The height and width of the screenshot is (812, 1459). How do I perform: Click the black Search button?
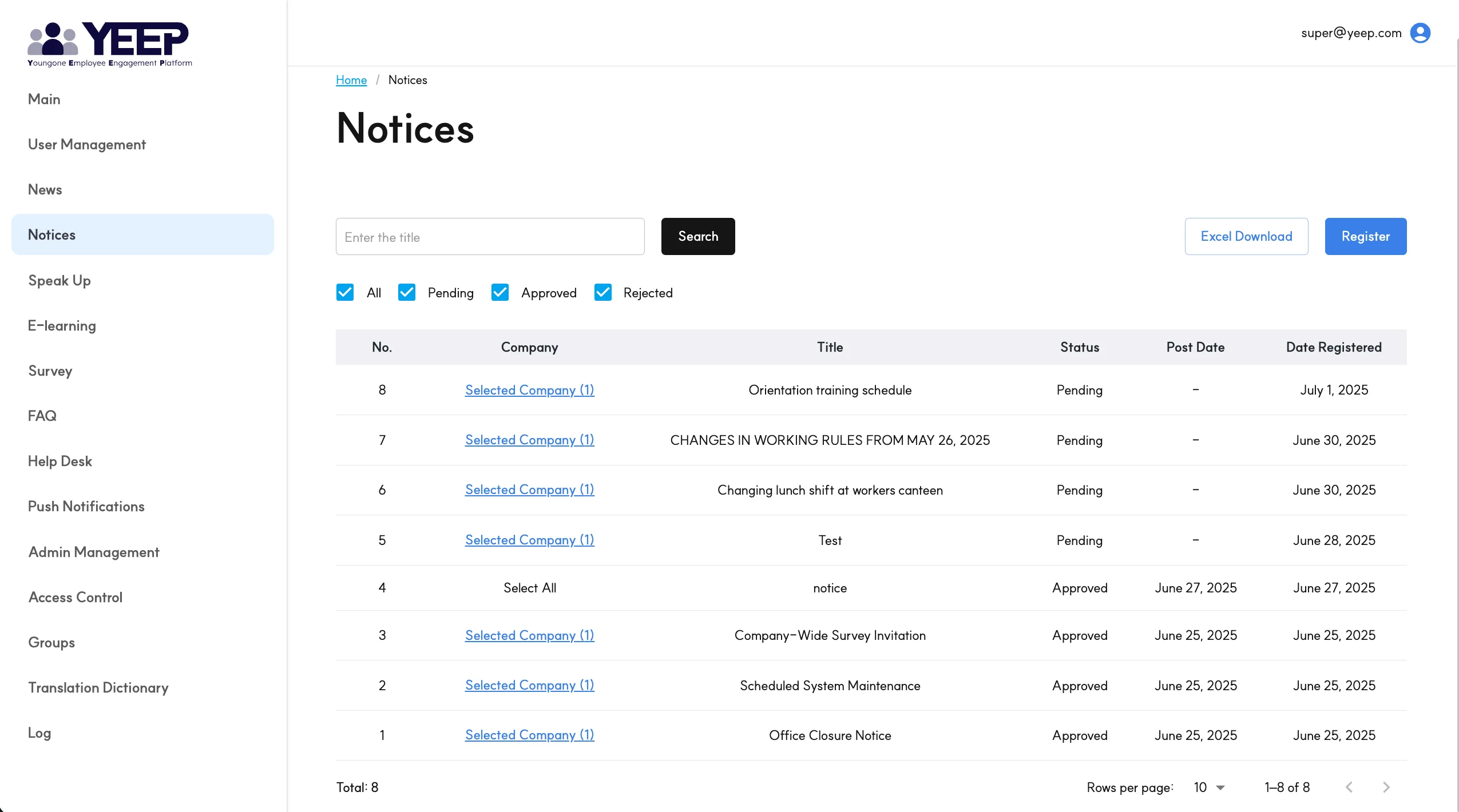point(697,236)
